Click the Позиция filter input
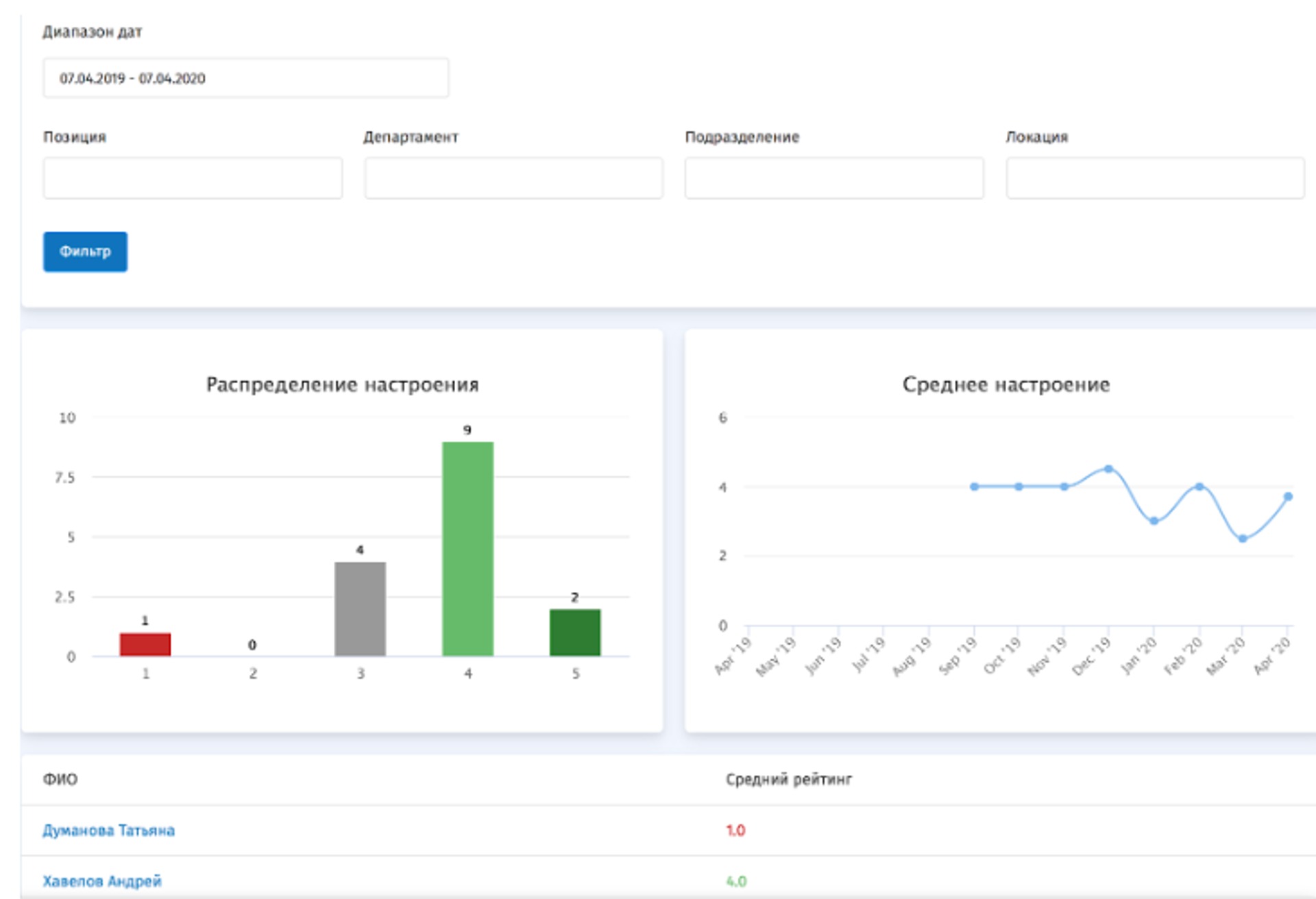The image size is (1316, 899). [193, 178]
